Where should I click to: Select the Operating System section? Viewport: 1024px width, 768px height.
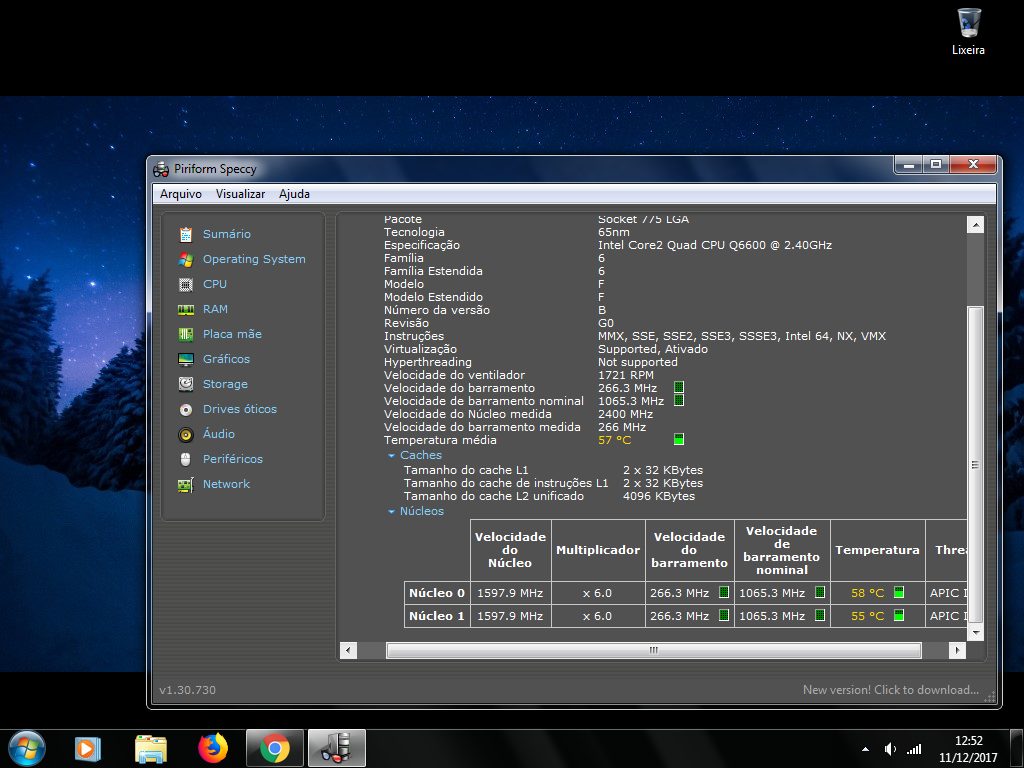pyautogui.click(x=254, y=259)
